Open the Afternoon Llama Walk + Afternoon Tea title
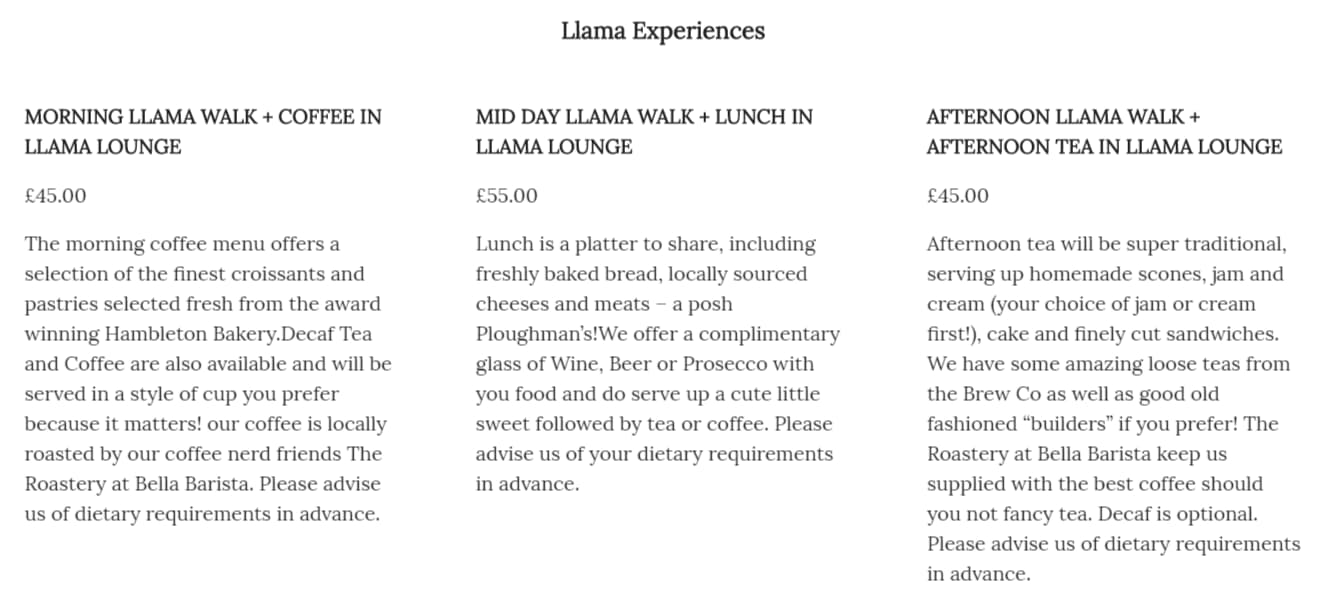 (x=1104, y=131)
